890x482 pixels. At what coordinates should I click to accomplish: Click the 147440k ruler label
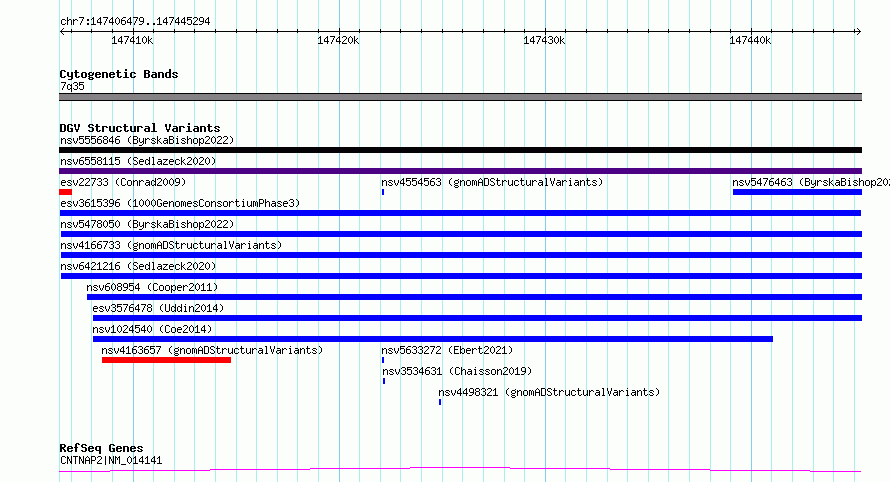coord(750,40)
